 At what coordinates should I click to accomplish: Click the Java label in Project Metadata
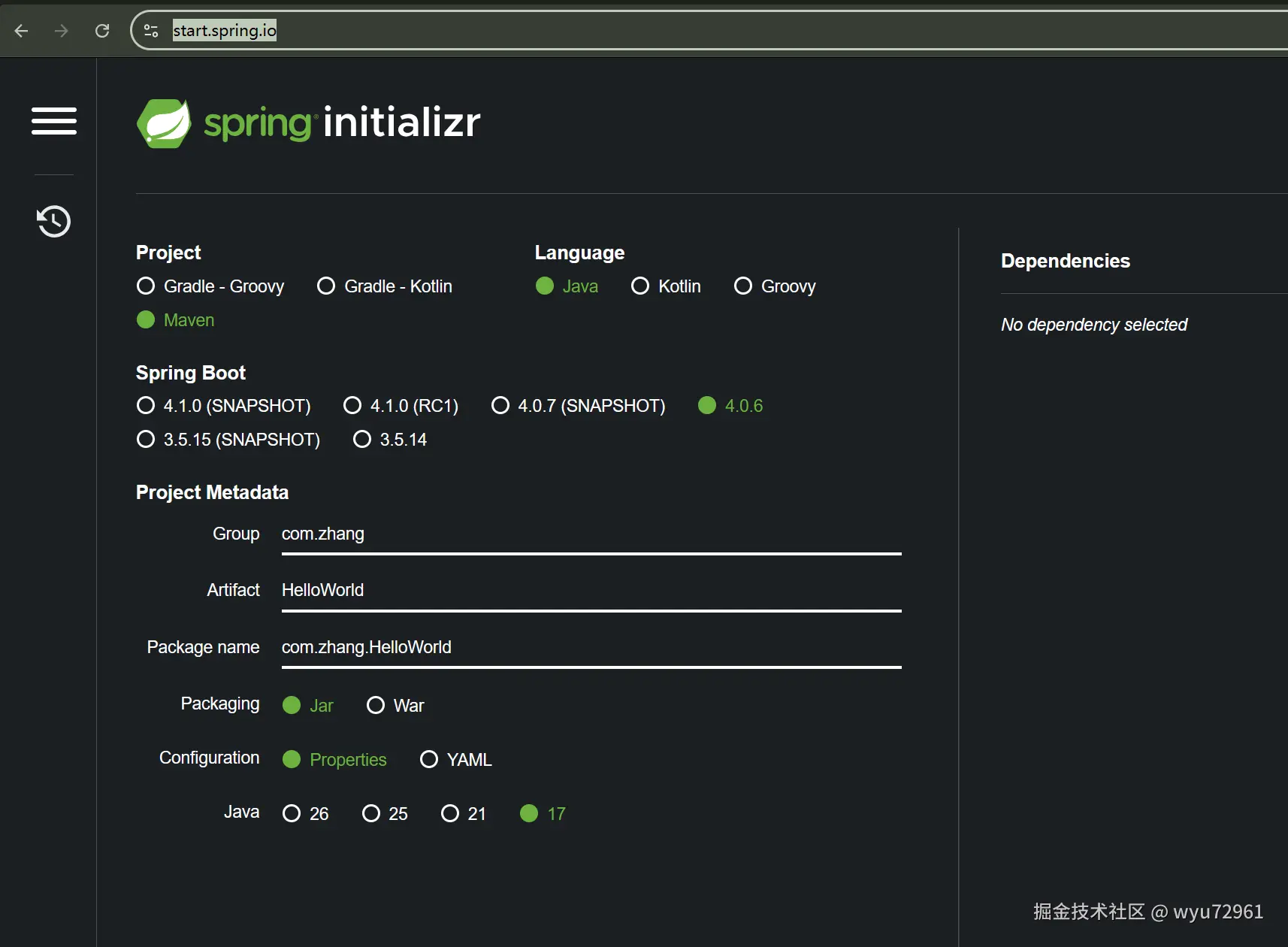[x=241, y=812]
